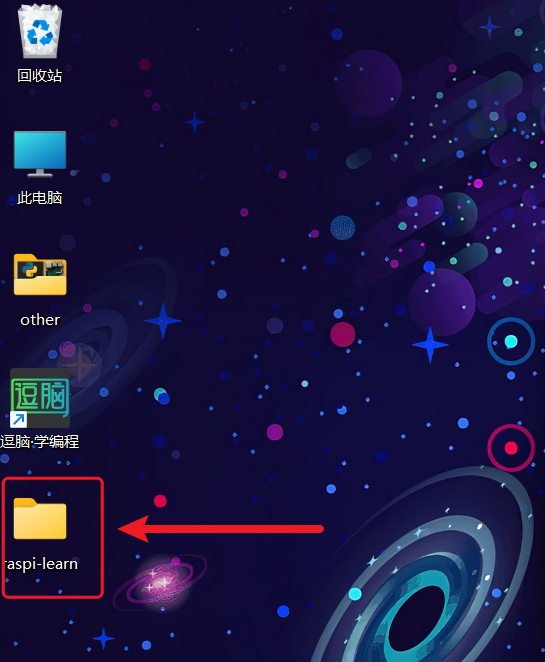Select the 逗脑·学编程 shortcut icon
The height and width of the screenshot is (662, 545).
point(40,398)
